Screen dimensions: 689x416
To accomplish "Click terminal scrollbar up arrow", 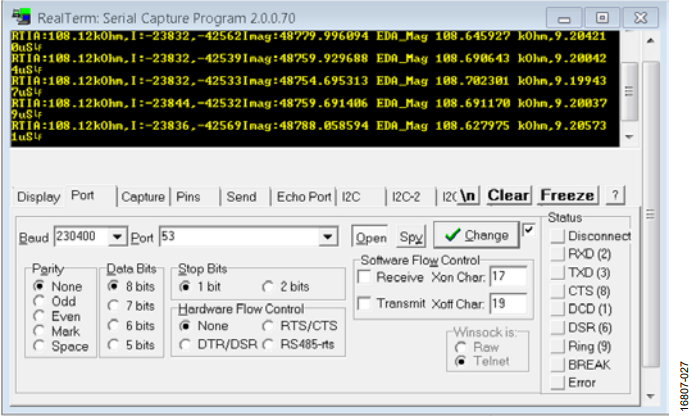I will (629, 33).
